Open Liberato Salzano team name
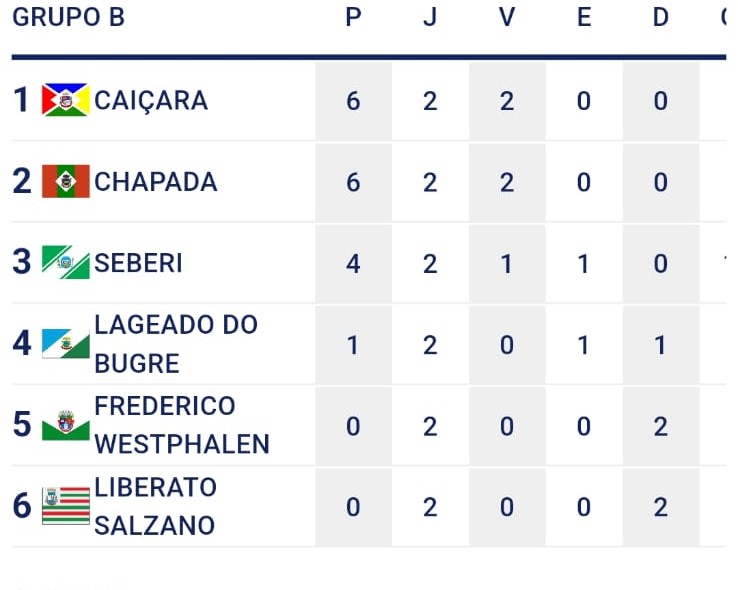 tap(155, 506)
